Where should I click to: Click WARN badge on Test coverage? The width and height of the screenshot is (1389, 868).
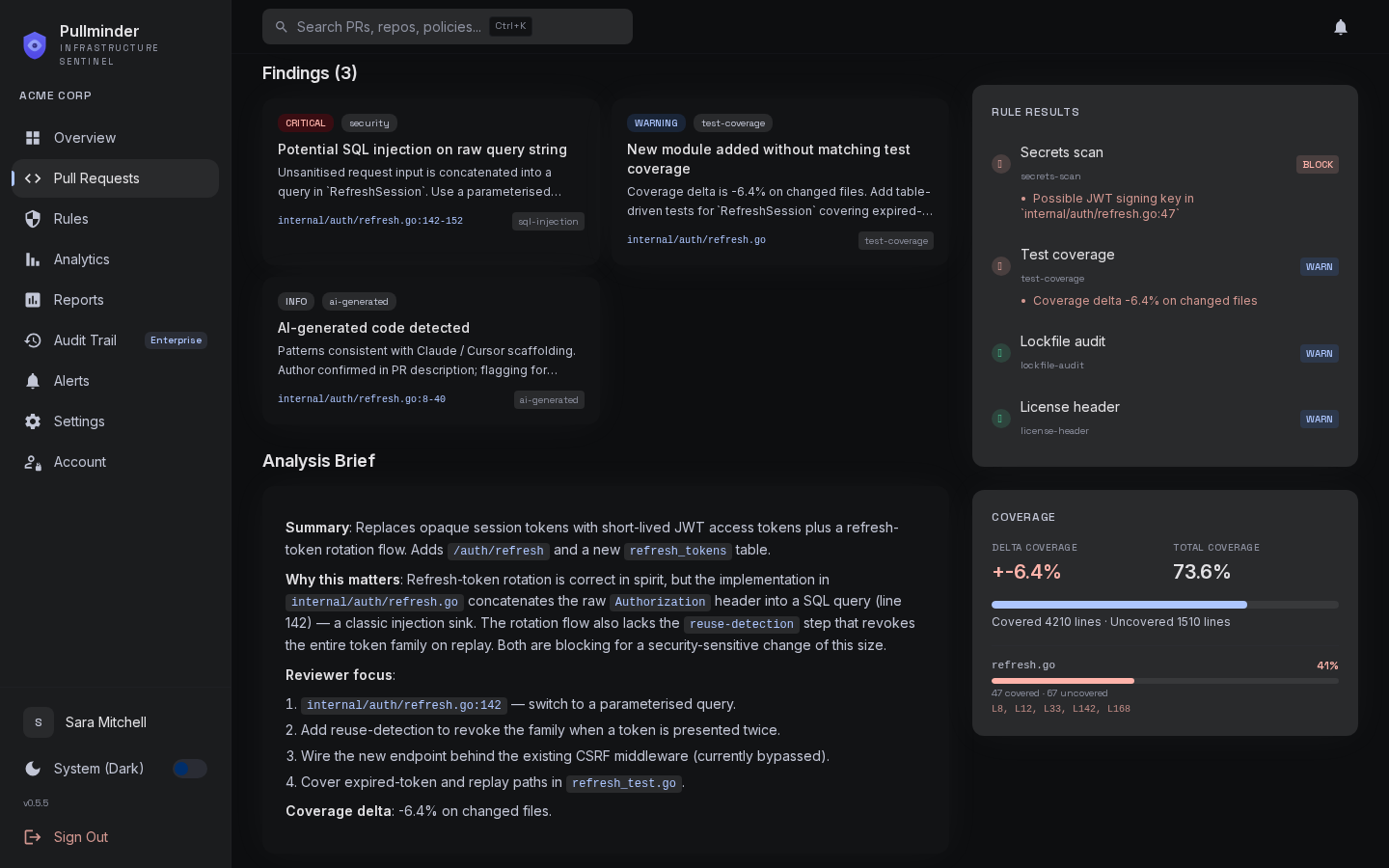(x=1320, y=267)
